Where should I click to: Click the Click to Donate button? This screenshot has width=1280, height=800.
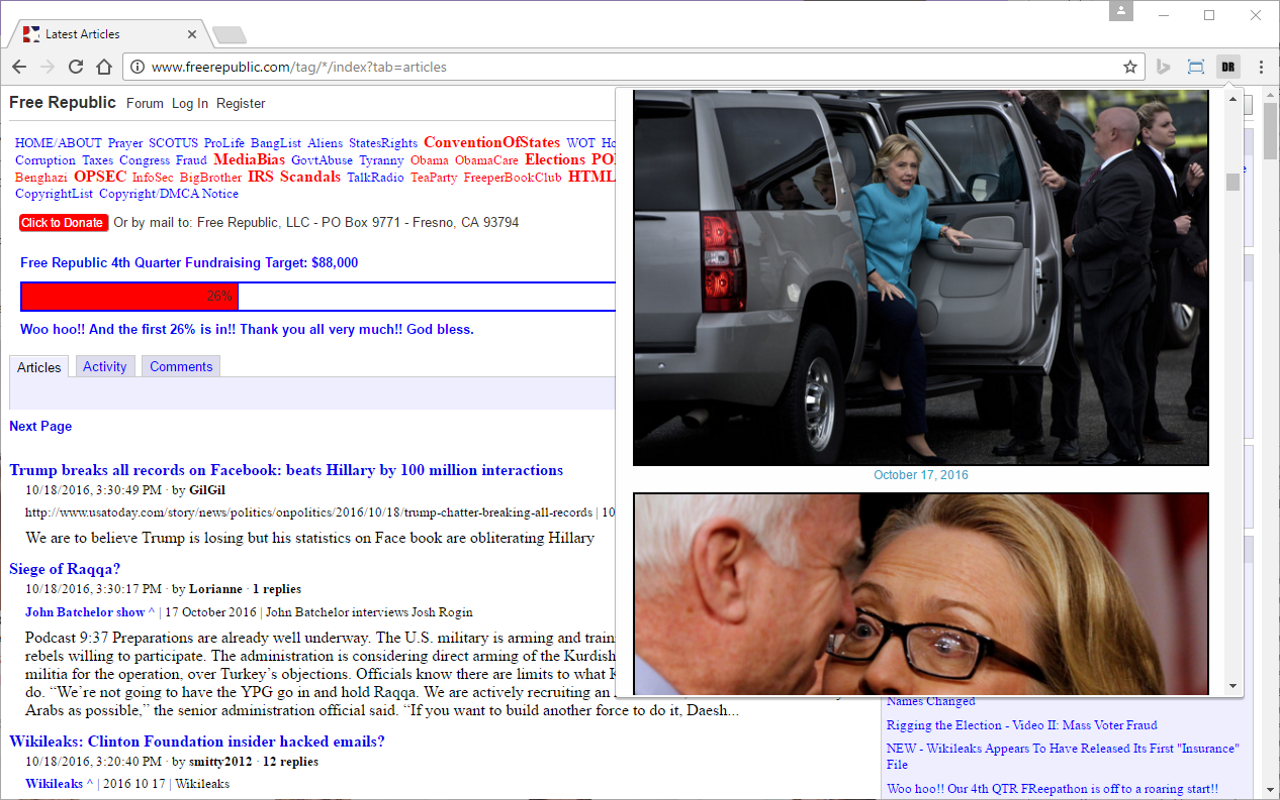(63, 222)
